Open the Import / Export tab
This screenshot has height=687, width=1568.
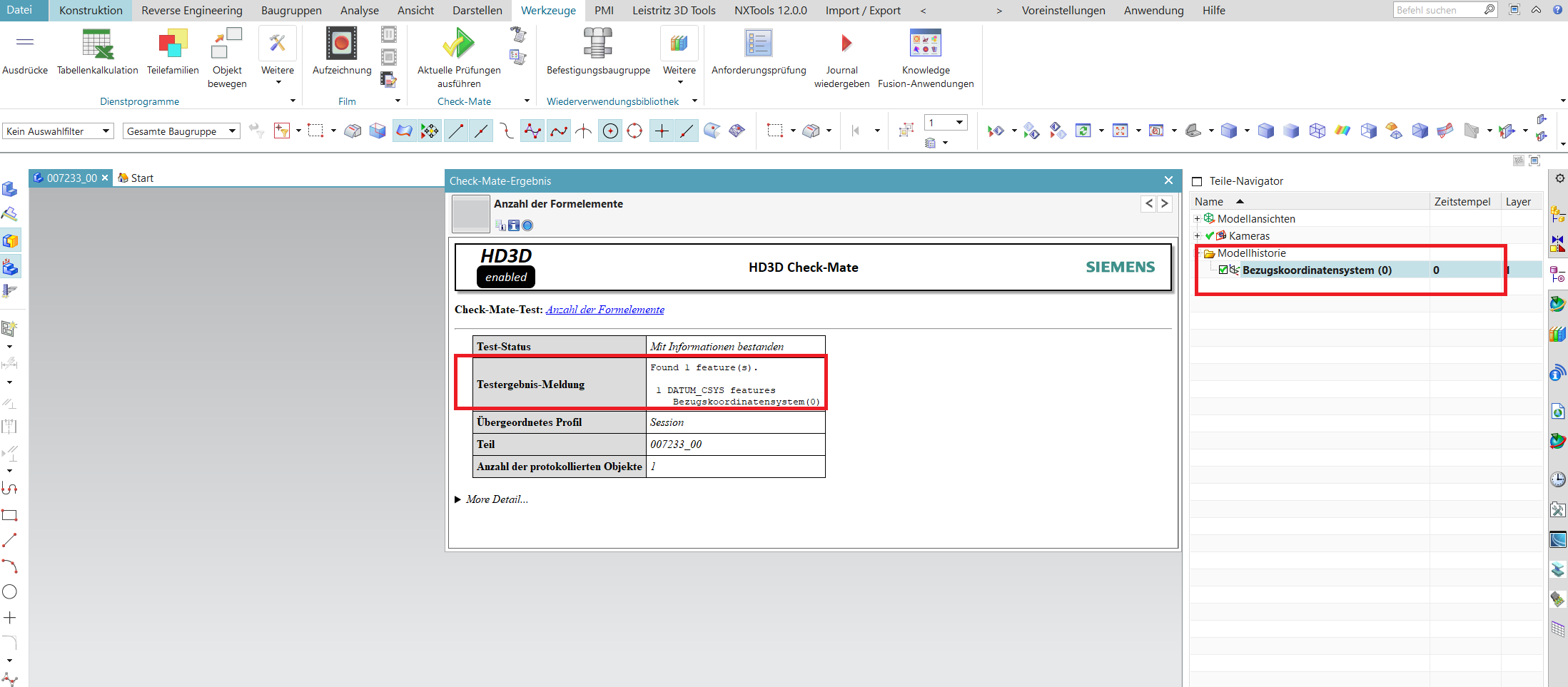pos(863,10)
